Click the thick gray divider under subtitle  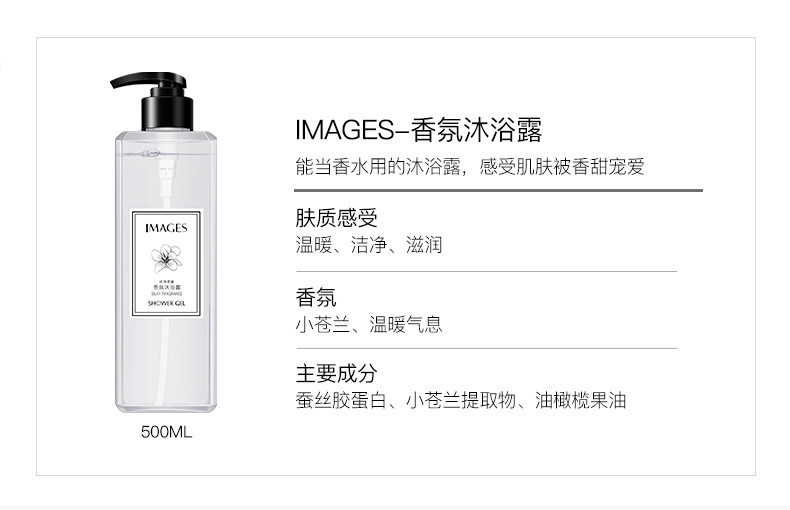pos(498,190)
